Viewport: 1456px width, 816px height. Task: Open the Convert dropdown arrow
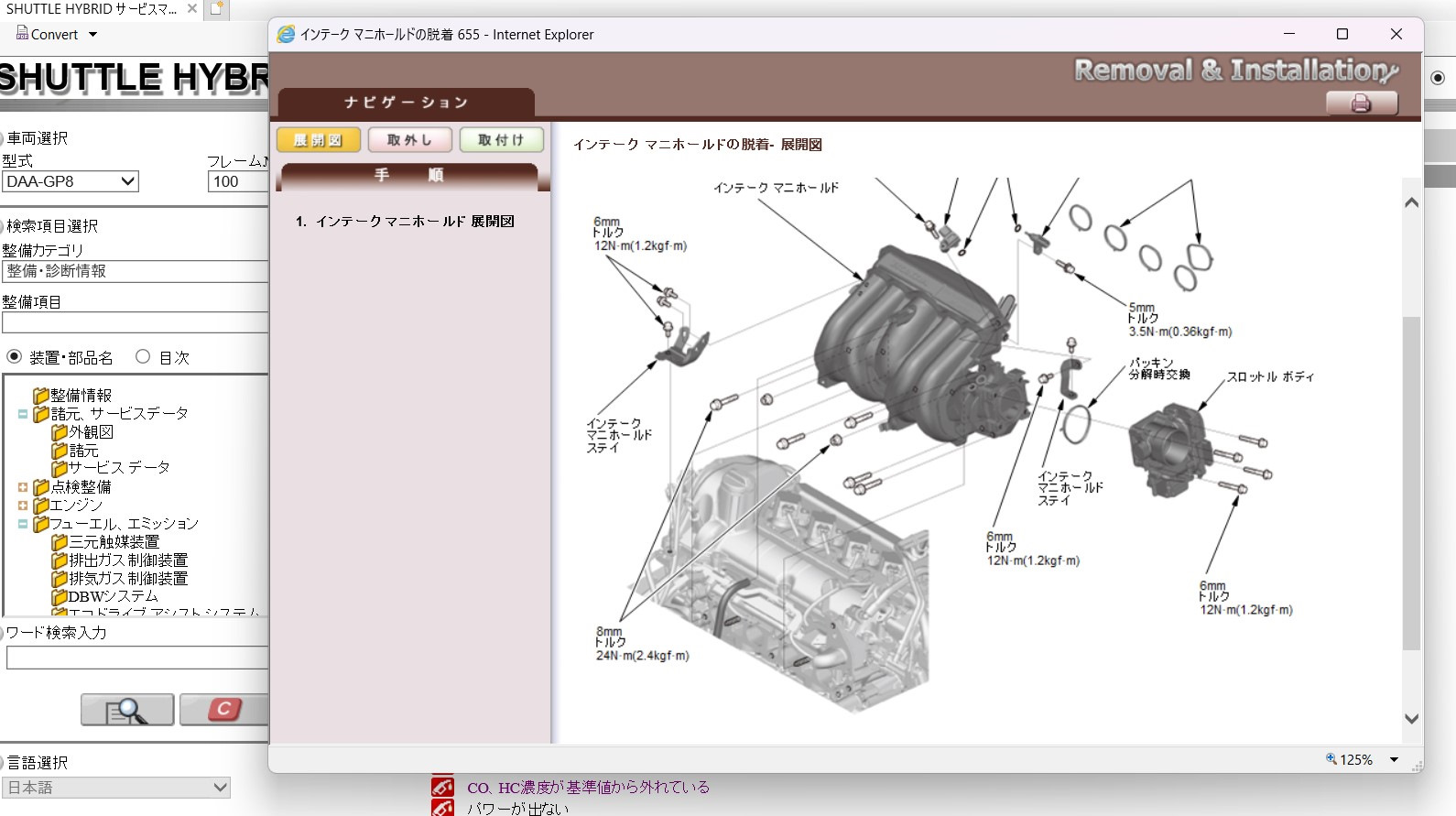click(92, 35)
